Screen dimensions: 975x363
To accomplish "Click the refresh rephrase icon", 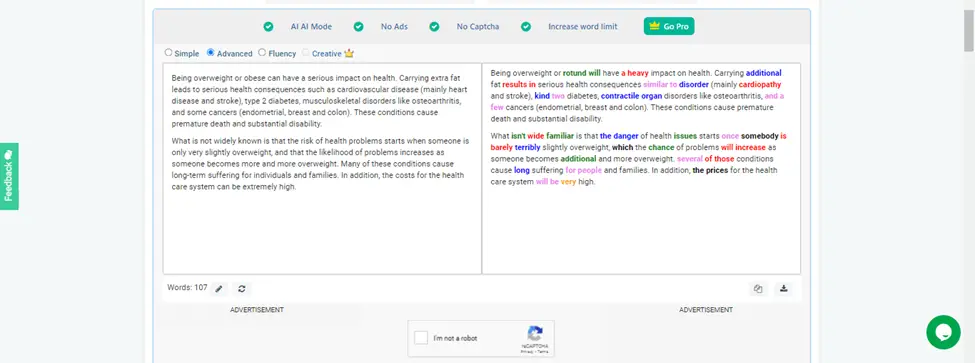I will click(242, 288).
